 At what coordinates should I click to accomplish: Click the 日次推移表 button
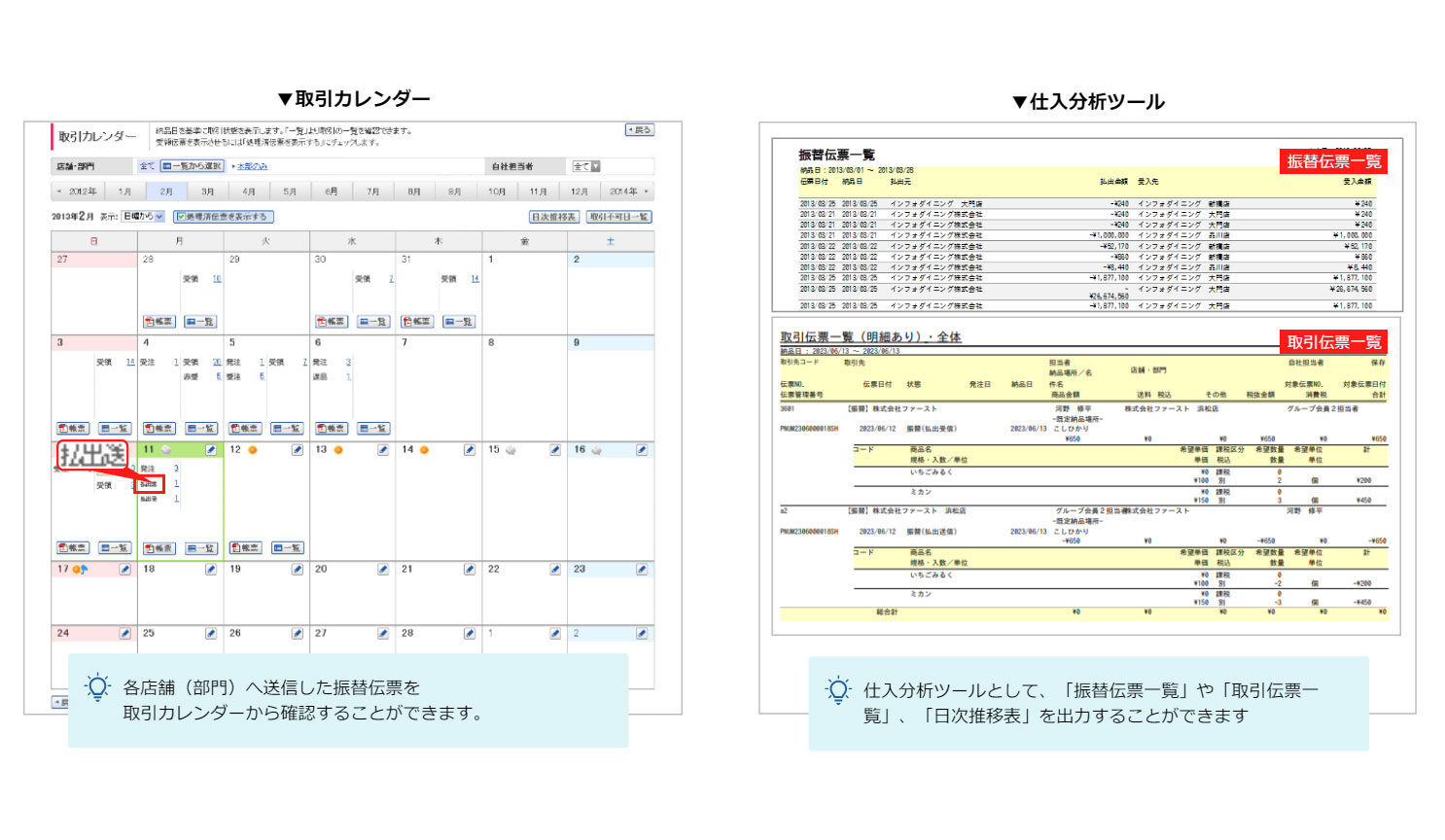[553, 217]
